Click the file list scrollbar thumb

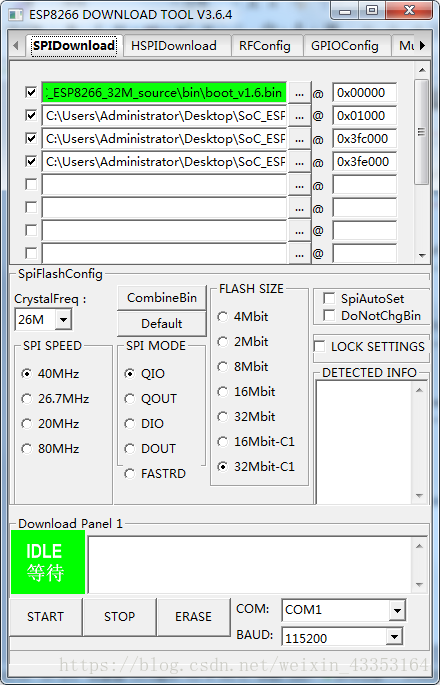(x=421, y=131)
